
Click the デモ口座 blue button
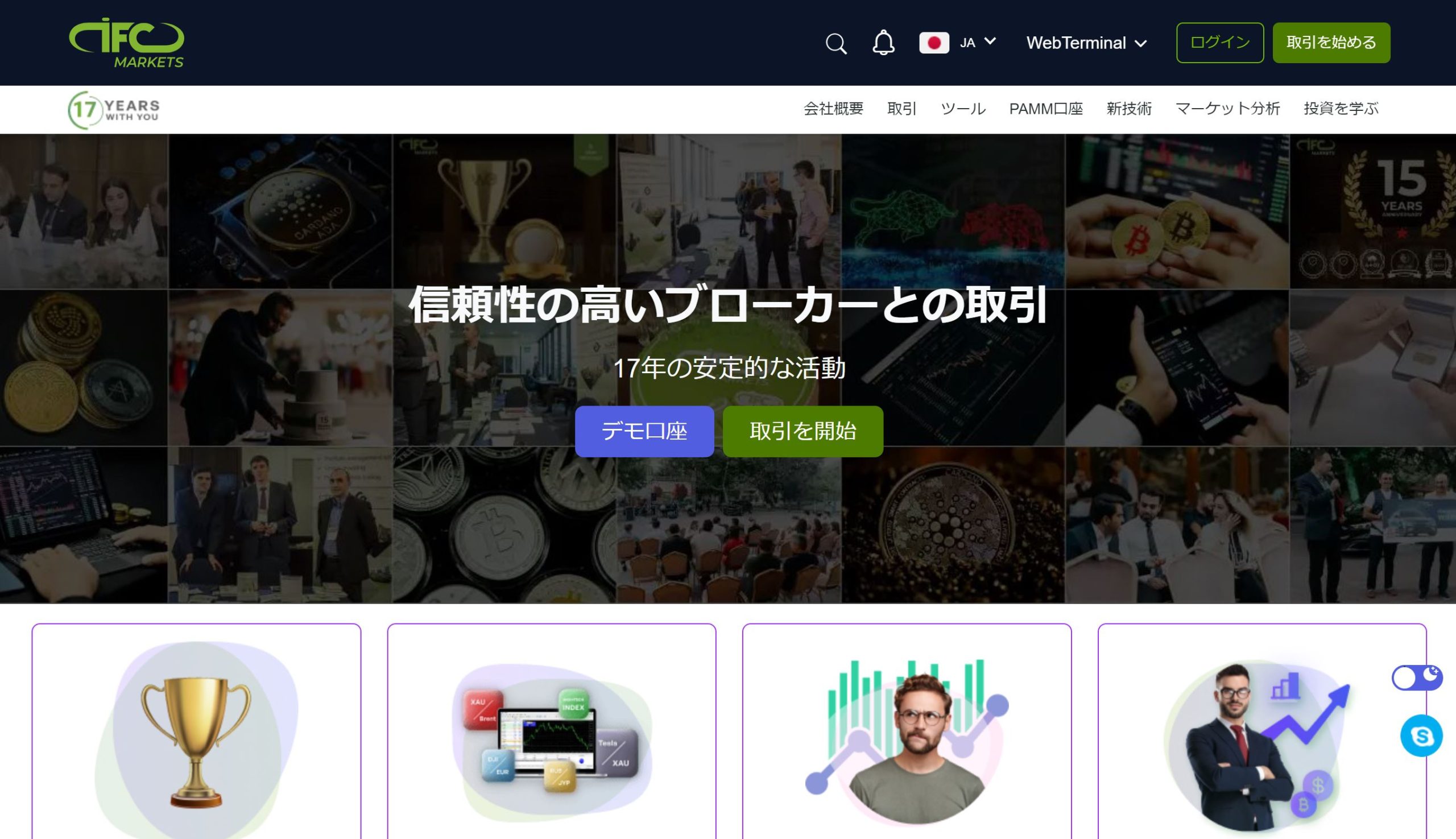[646, 431]
